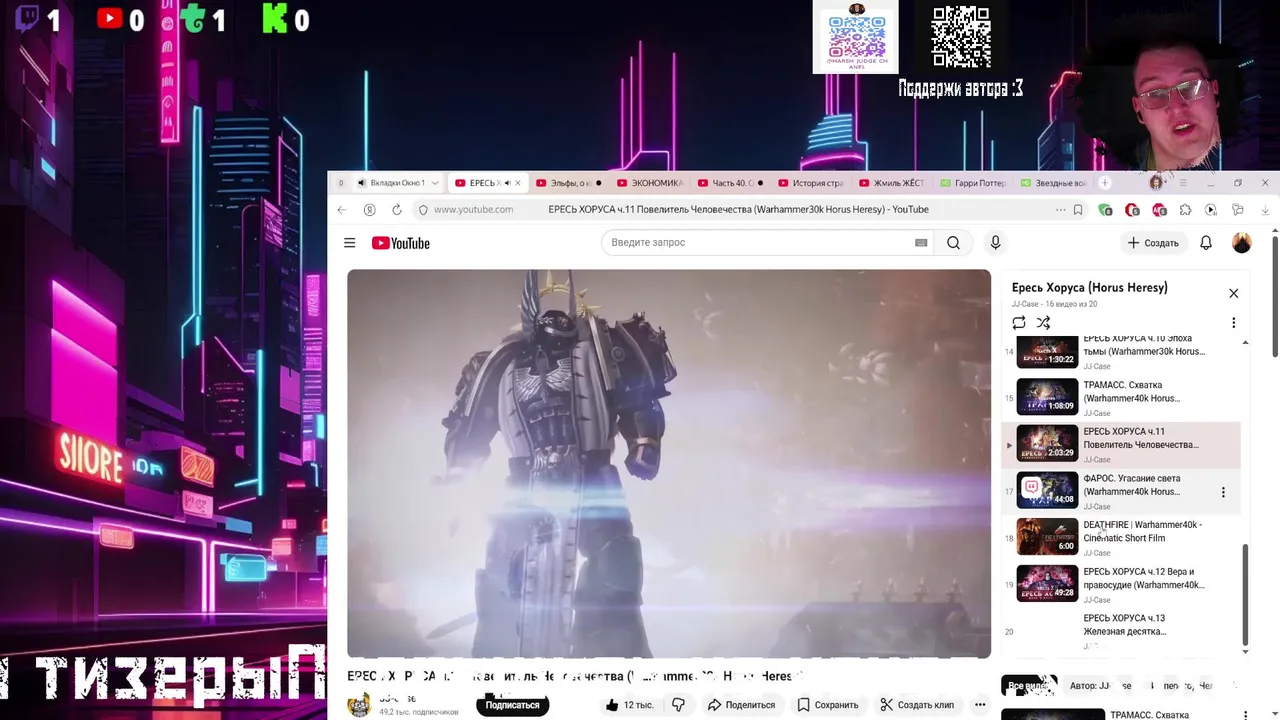The width and height of the screenshot is (1280, 720).
Task: Bookmark the page with the address bar bookmark icon
Action: pyautogui.click(x=1078, y=210)
